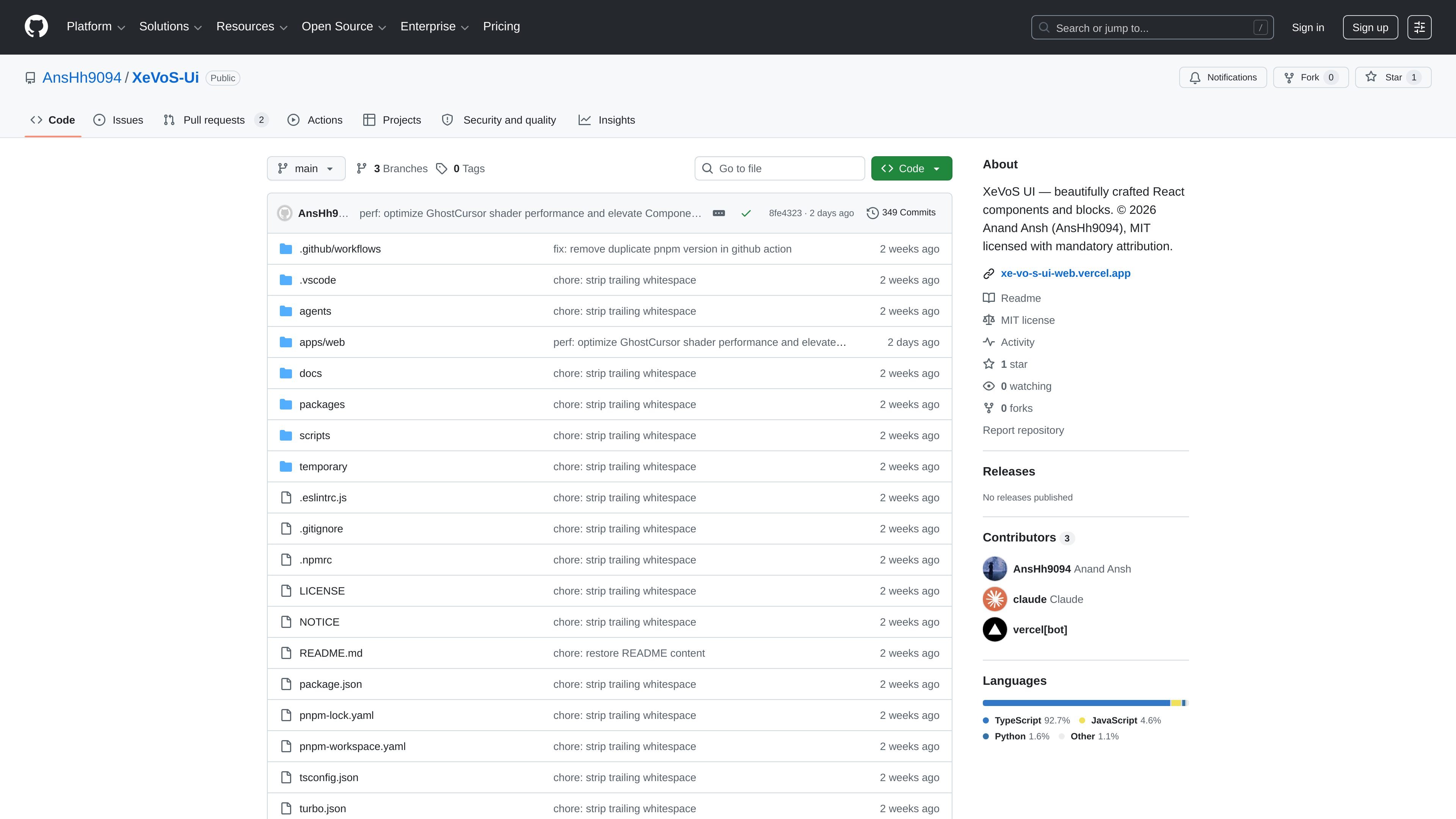View the 349 Commits history
This screenshot has height=819, width=1456.
coord(901,213)
